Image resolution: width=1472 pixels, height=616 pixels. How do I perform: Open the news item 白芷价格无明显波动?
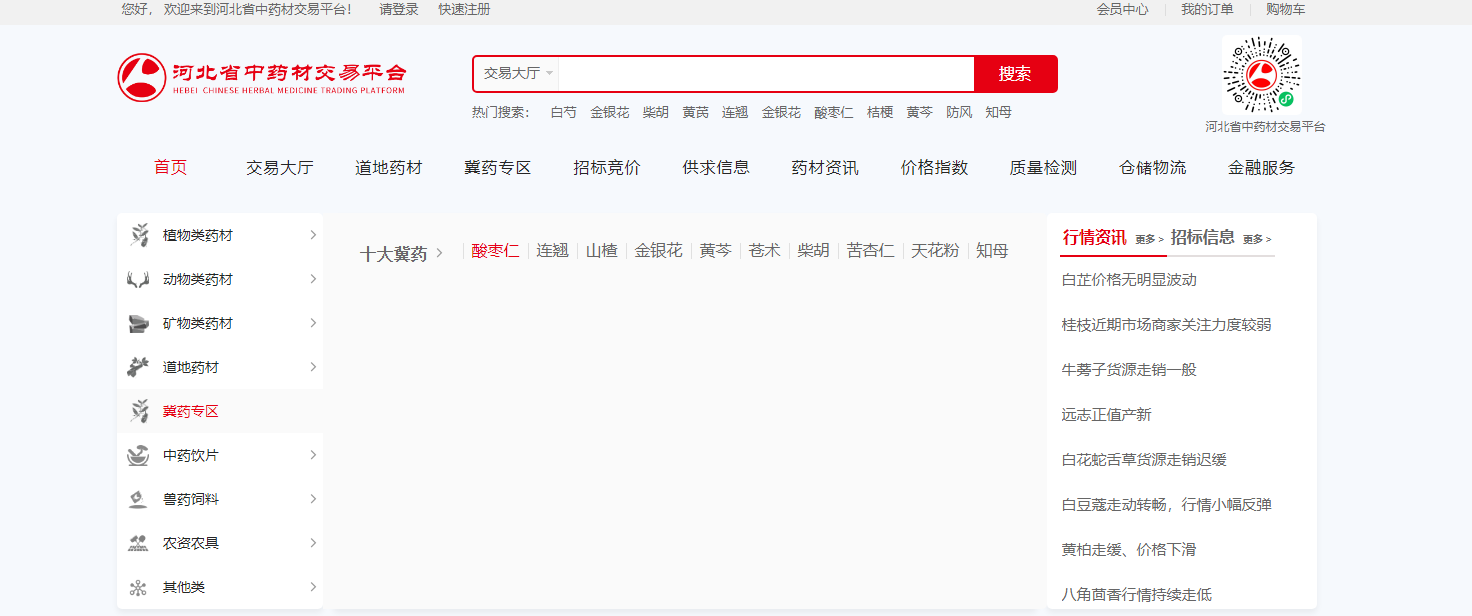pyautogui.click(x=1129, y=280)
